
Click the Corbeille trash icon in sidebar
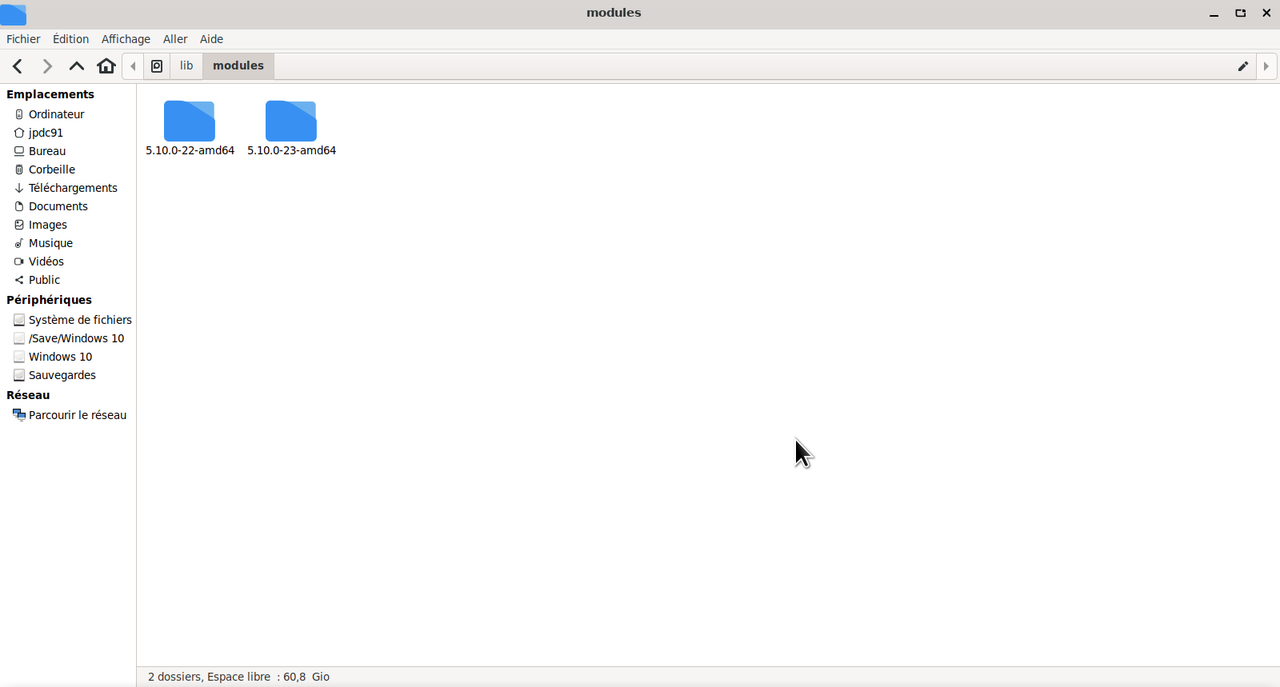point(19,170)
